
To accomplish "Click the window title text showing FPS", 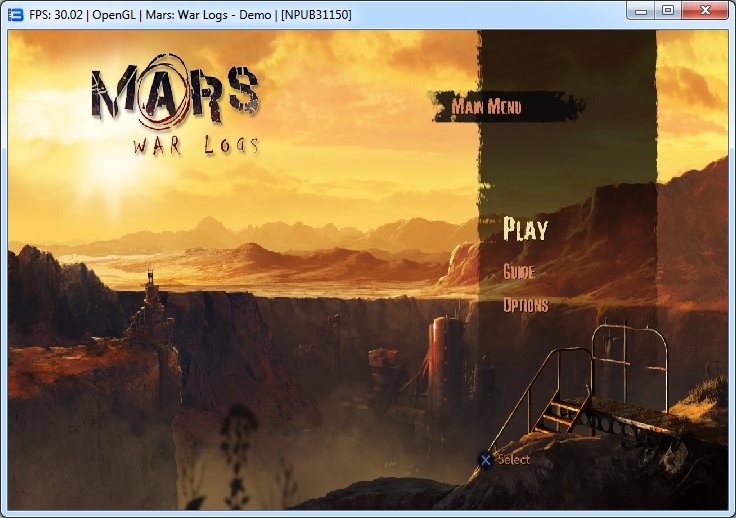I will [190, 15].
